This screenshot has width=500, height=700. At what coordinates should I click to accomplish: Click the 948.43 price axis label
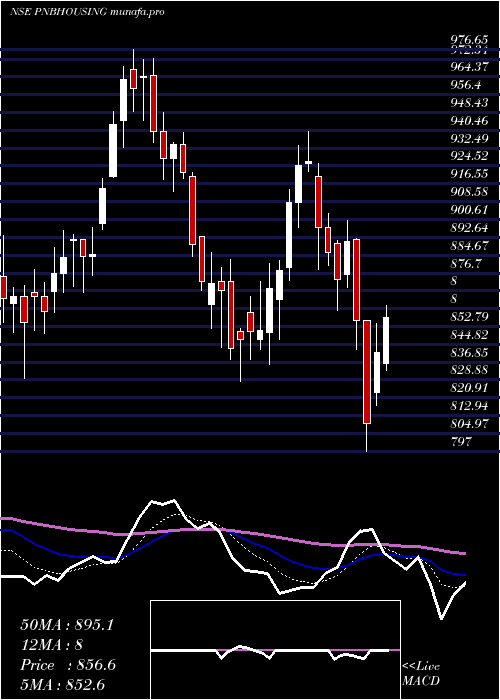pyautogui.click(x=469, y=103)
